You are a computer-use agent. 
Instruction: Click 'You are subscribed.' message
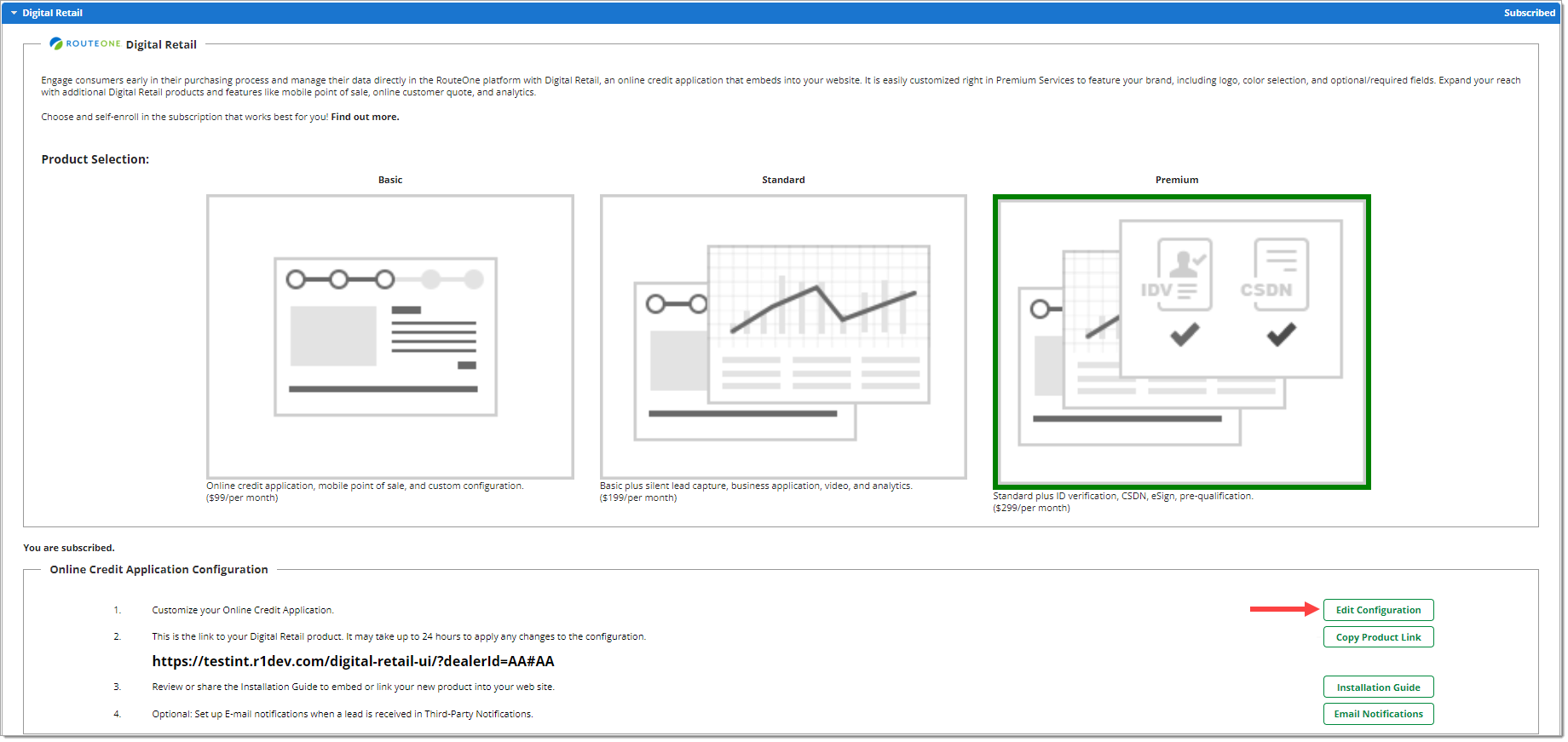[x=69, y=548]
